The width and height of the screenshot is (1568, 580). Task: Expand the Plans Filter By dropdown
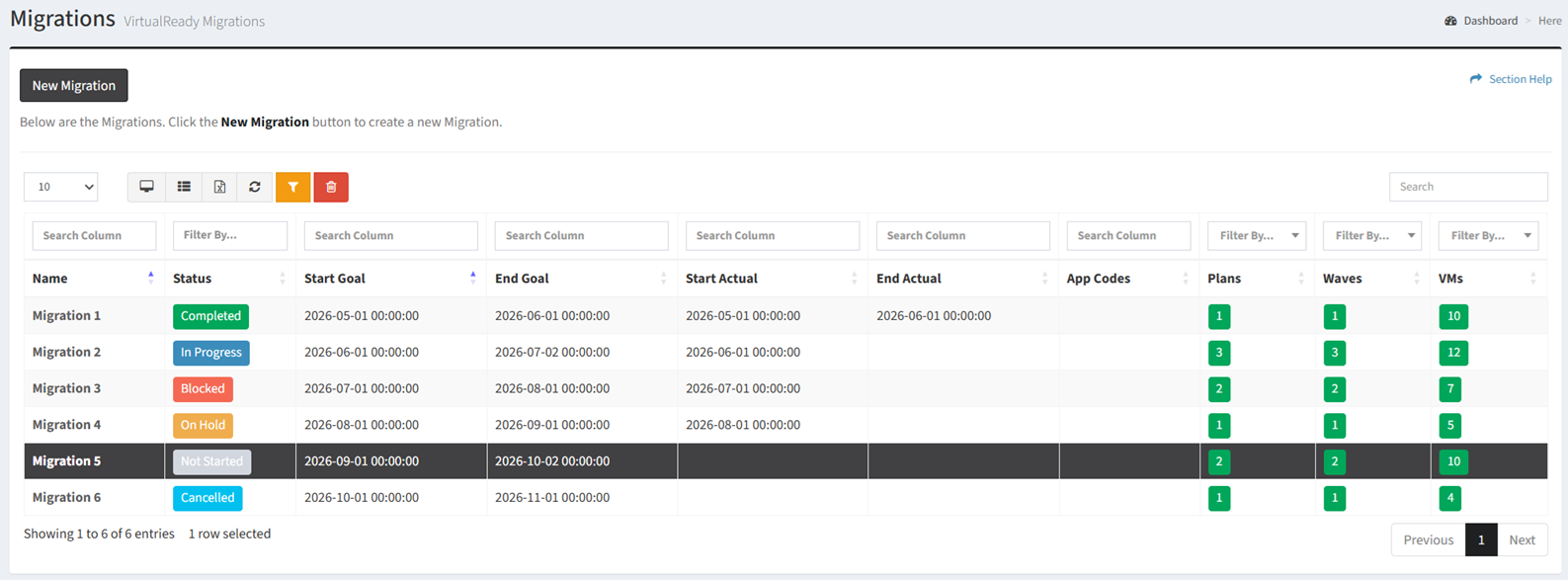click(x=1257, y=235)
